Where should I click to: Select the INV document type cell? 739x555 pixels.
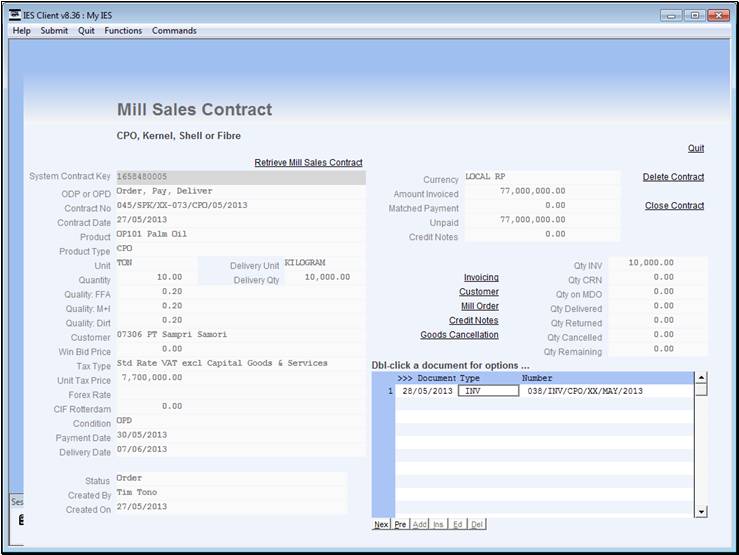488,391
